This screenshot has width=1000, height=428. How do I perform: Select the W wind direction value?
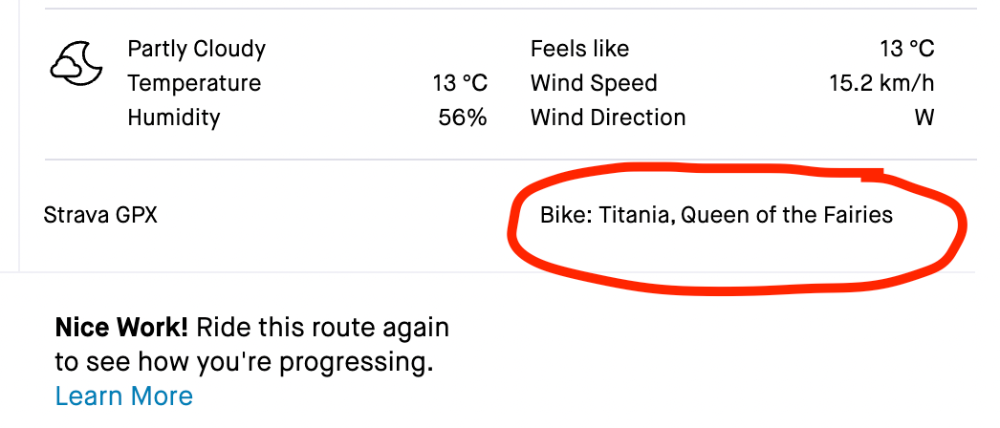[924, 117]
